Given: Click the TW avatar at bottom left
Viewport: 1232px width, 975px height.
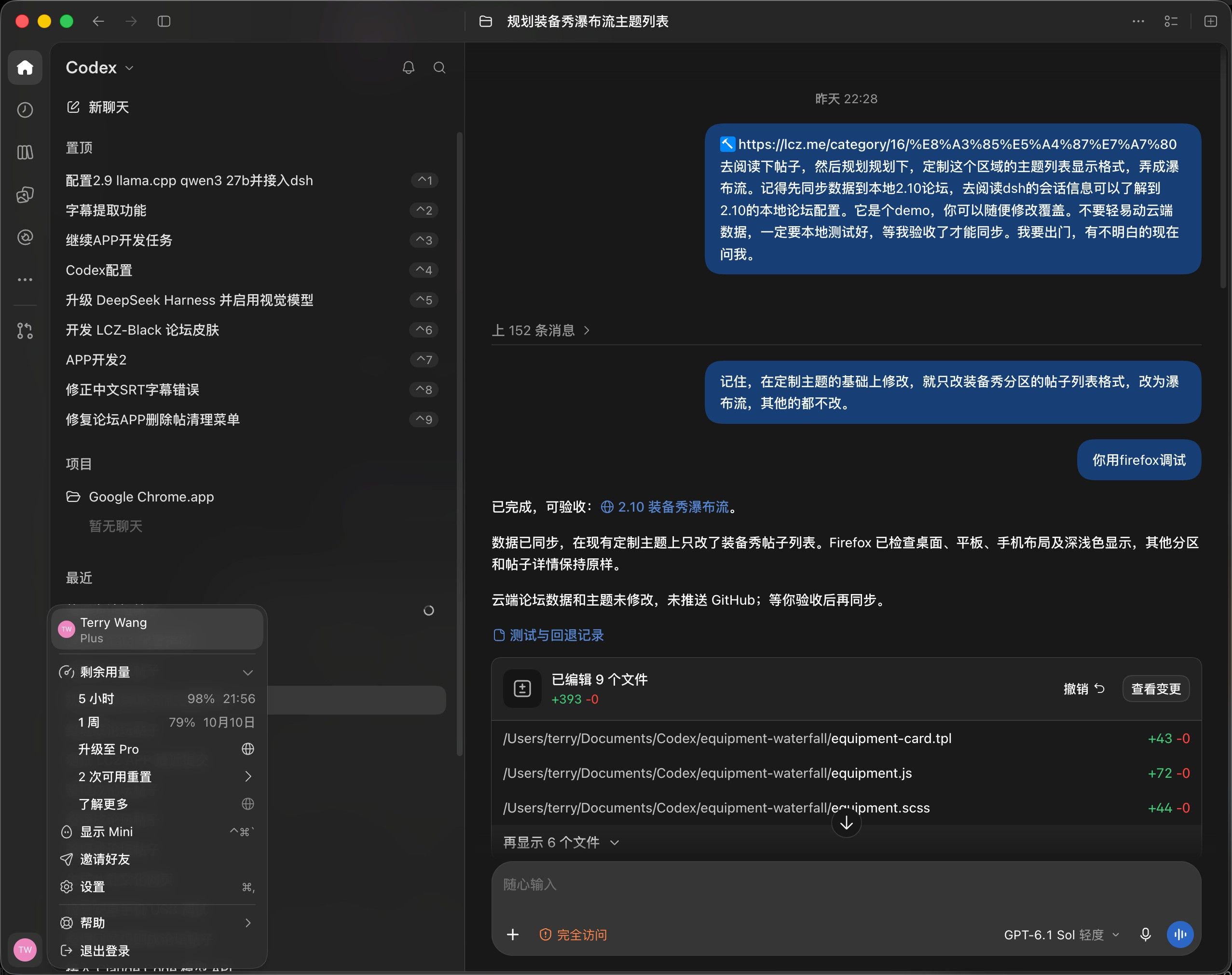Looking at the screenshot, I should point(25,950).
